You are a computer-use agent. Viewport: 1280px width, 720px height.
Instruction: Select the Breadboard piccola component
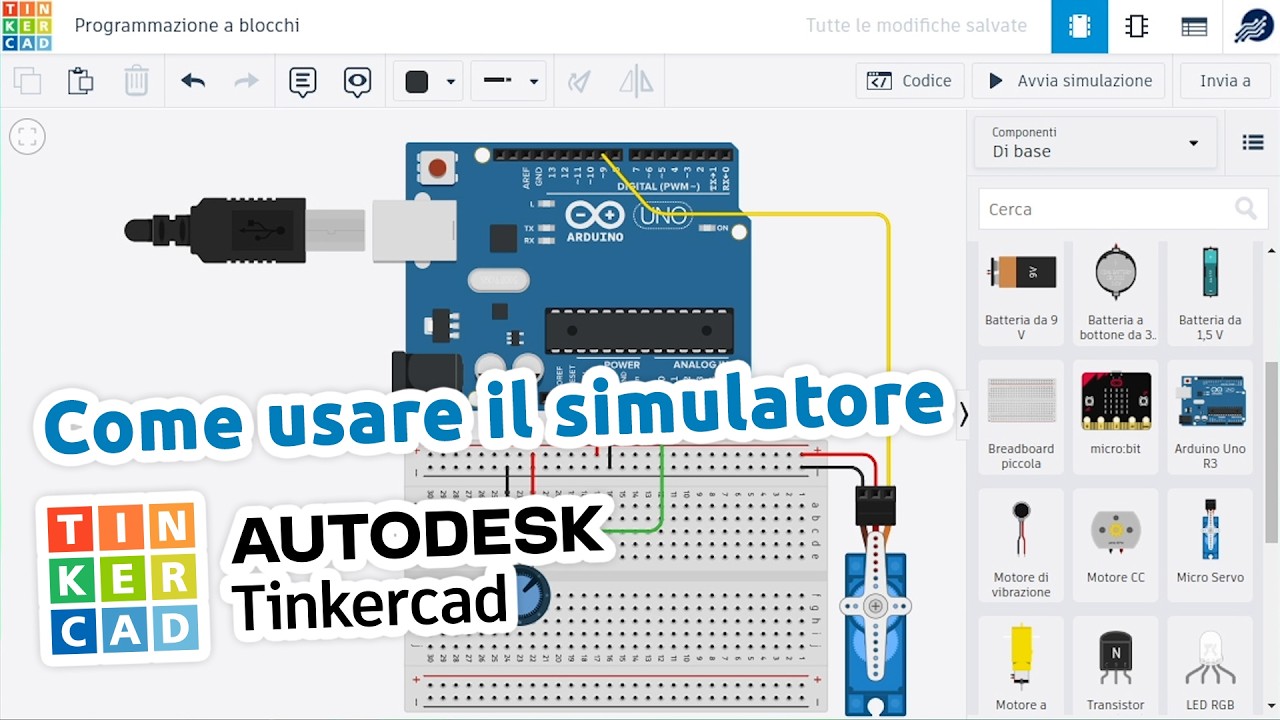(x=1021, y=417)
